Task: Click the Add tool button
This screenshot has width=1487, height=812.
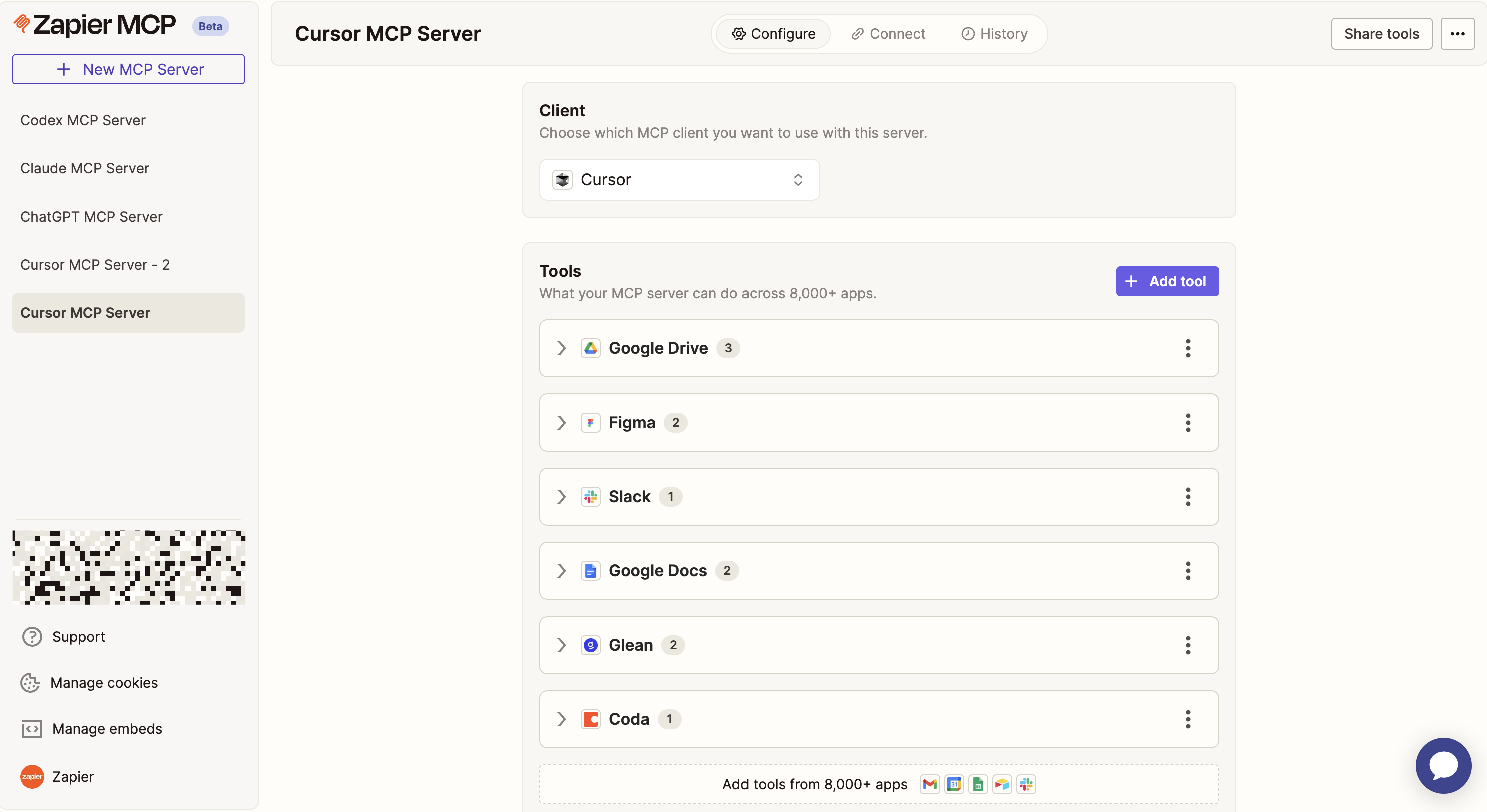Action: coord(1167,281)
